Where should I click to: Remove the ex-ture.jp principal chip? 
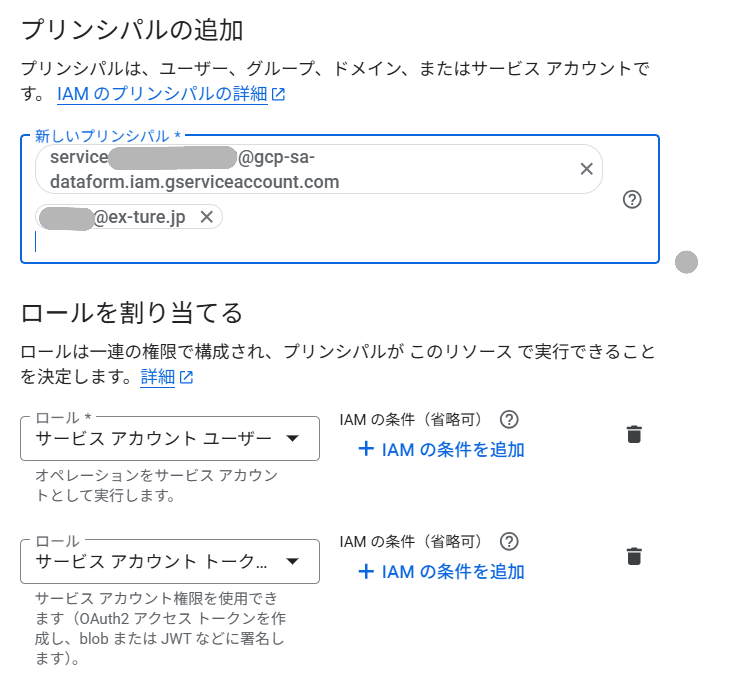point(207,217)
